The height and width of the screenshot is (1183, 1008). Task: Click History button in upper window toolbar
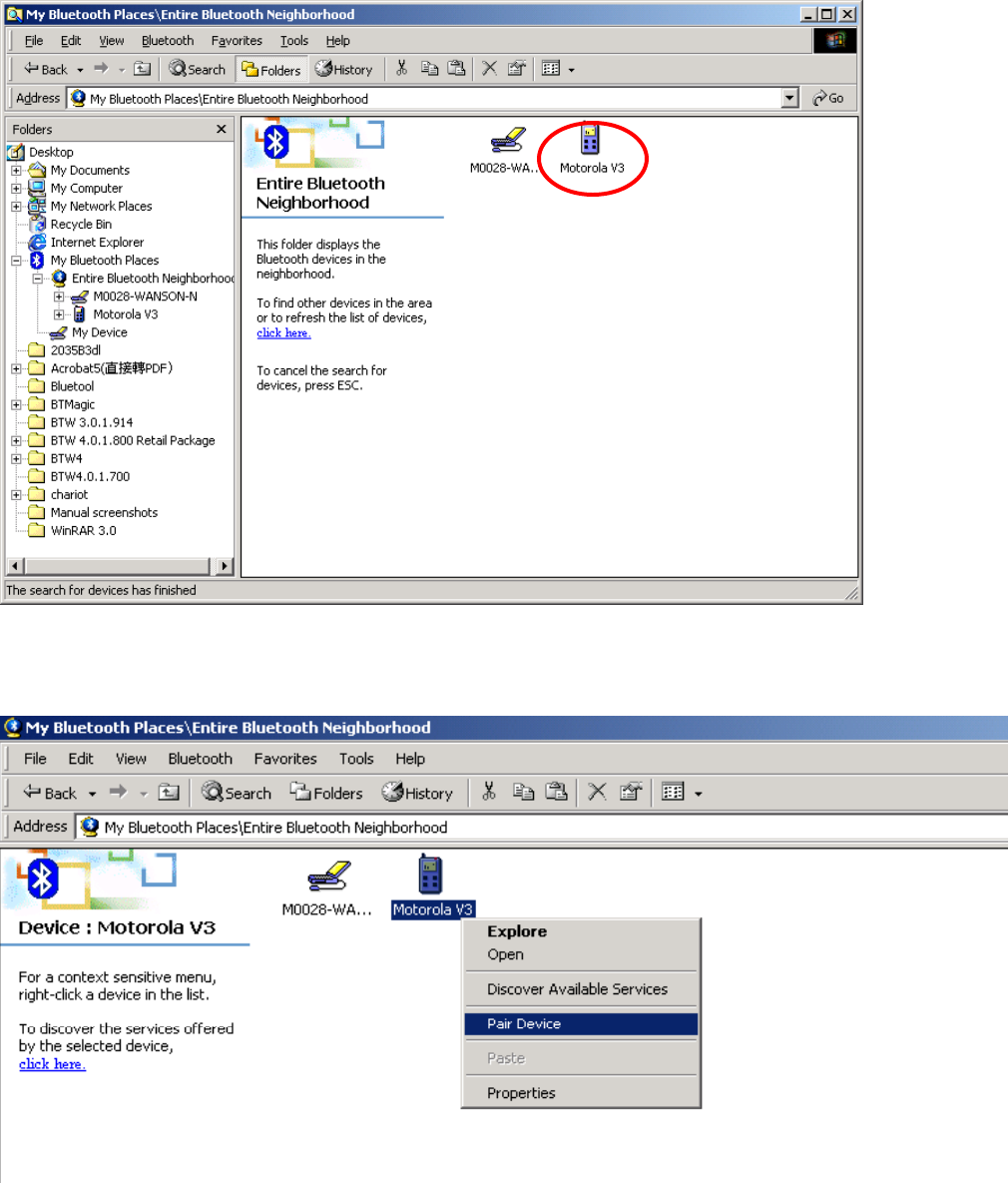pyautogui.click(x=344, y=70)
